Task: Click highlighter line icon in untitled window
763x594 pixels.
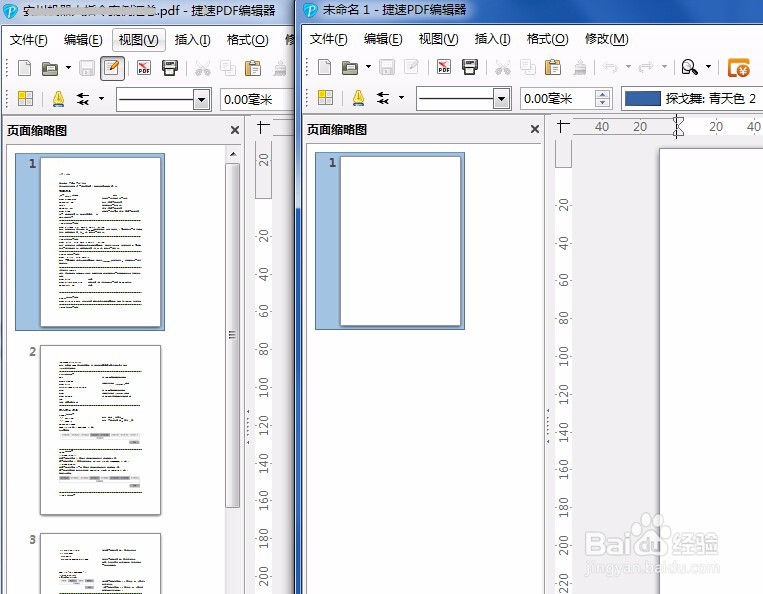Action: (358, 98)
